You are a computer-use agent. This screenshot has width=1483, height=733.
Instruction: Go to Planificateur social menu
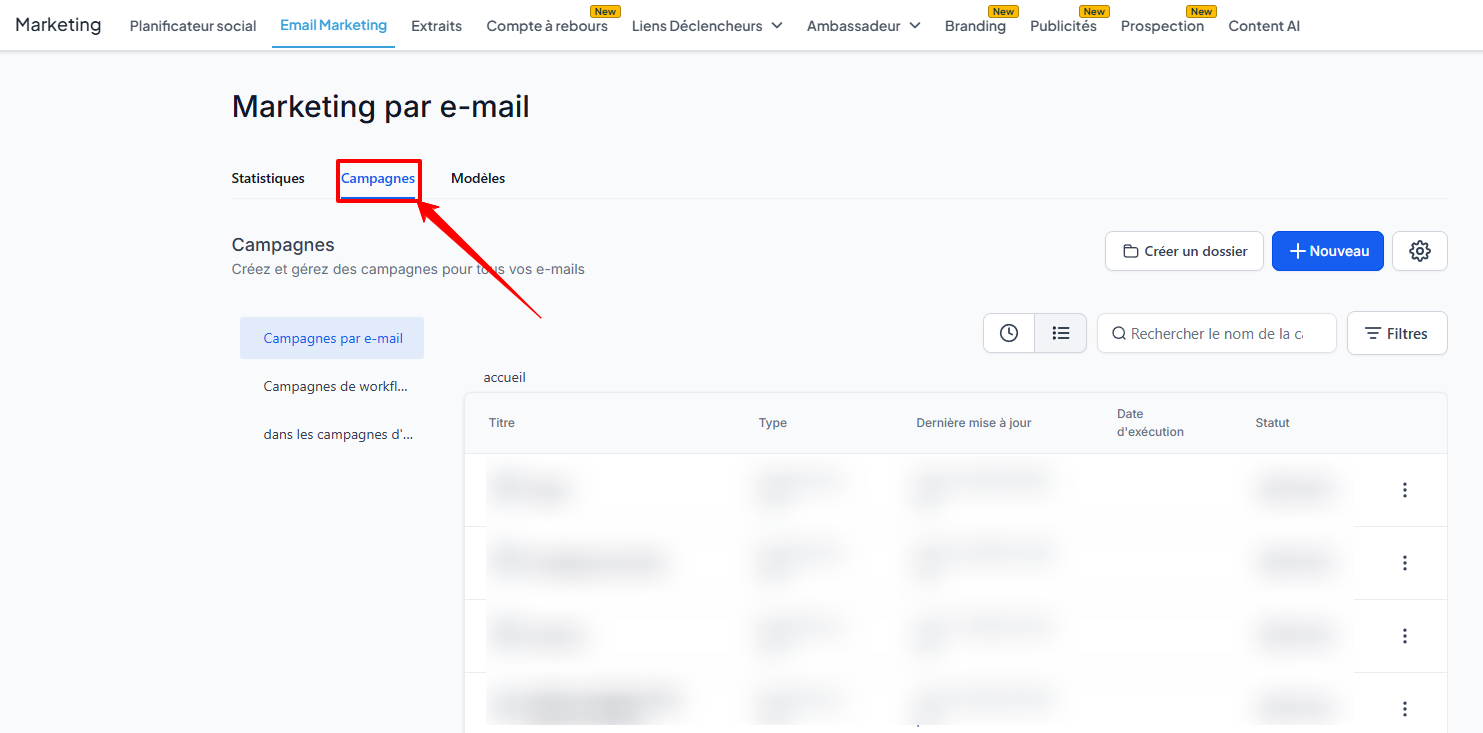pos(193,26)
